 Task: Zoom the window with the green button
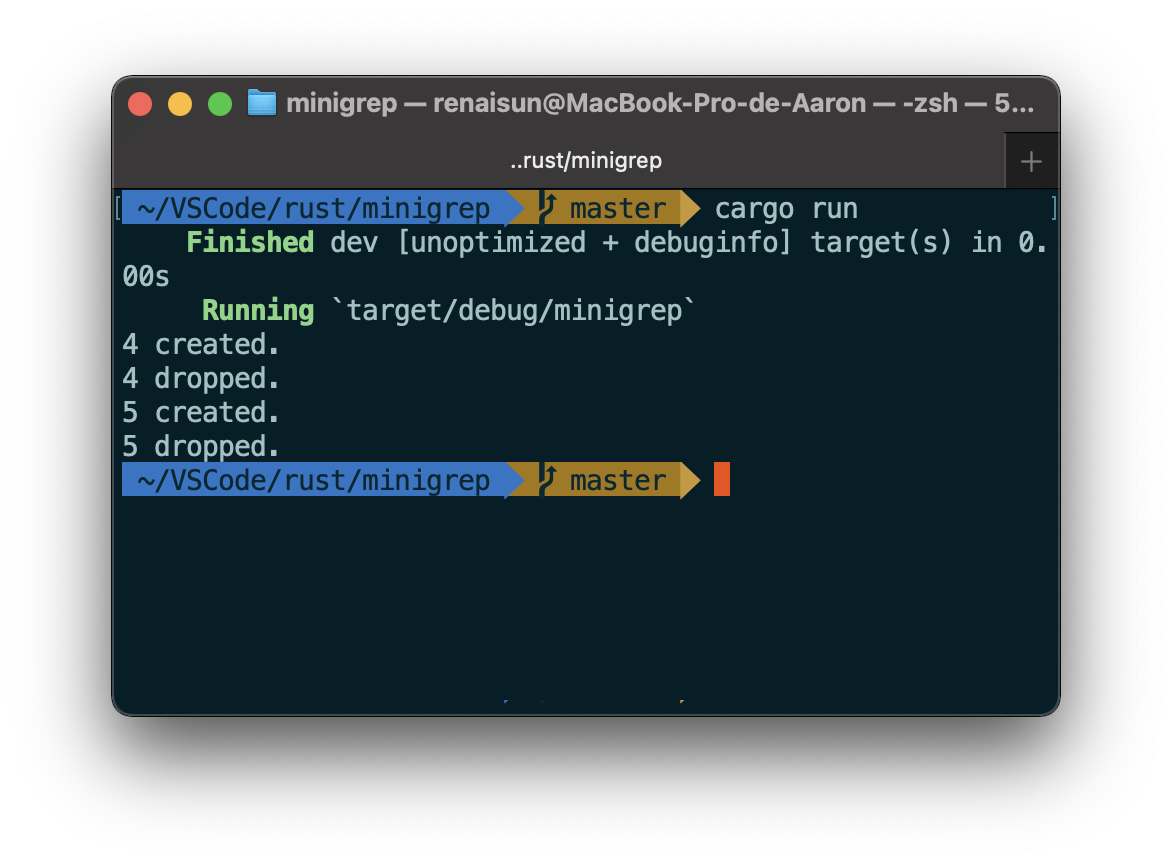point(220,104)
